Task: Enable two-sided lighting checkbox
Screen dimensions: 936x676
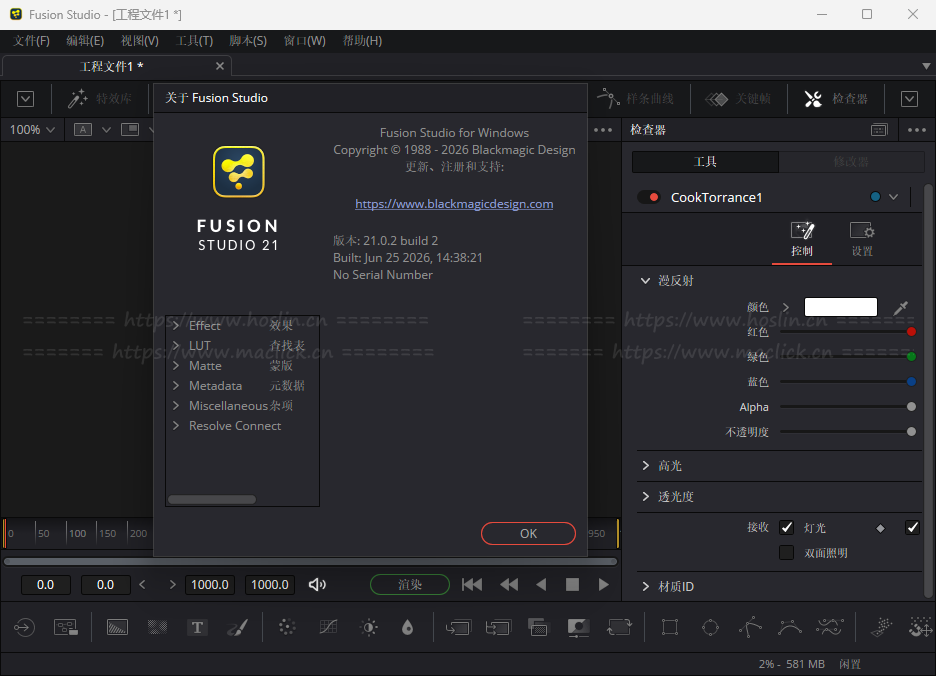Action: point(786,552)
